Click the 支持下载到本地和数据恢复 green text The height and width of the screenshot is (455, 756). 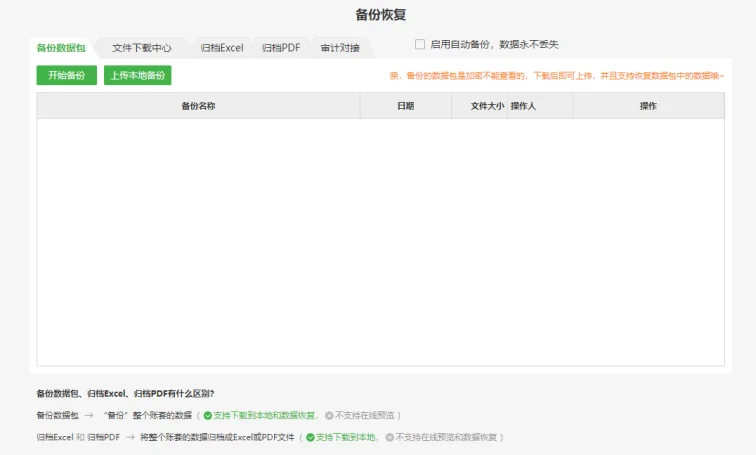click(264, 415)
